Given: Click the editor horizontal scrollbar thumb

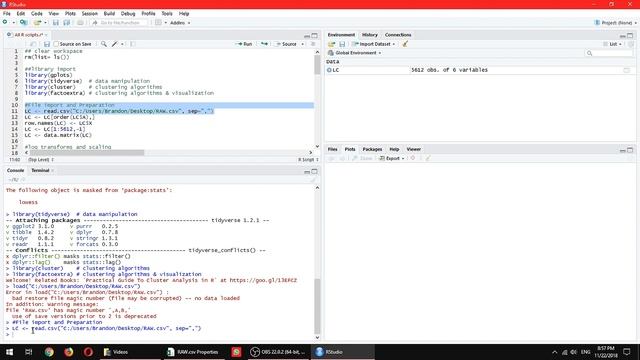Looking at the screenshot, I should point(87,153).
